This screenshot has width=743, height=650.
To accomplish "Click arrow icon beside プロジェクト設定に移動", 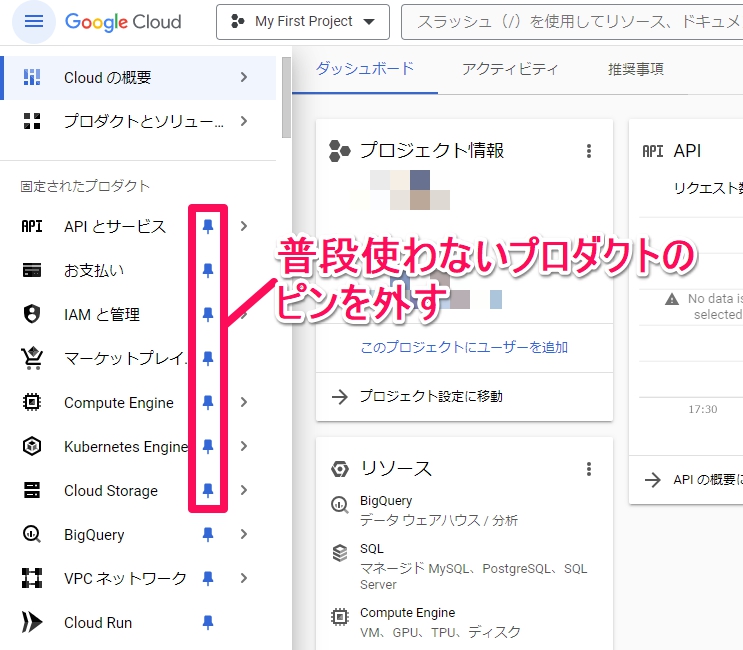I will pyautogui.click(x=339, y=397).
